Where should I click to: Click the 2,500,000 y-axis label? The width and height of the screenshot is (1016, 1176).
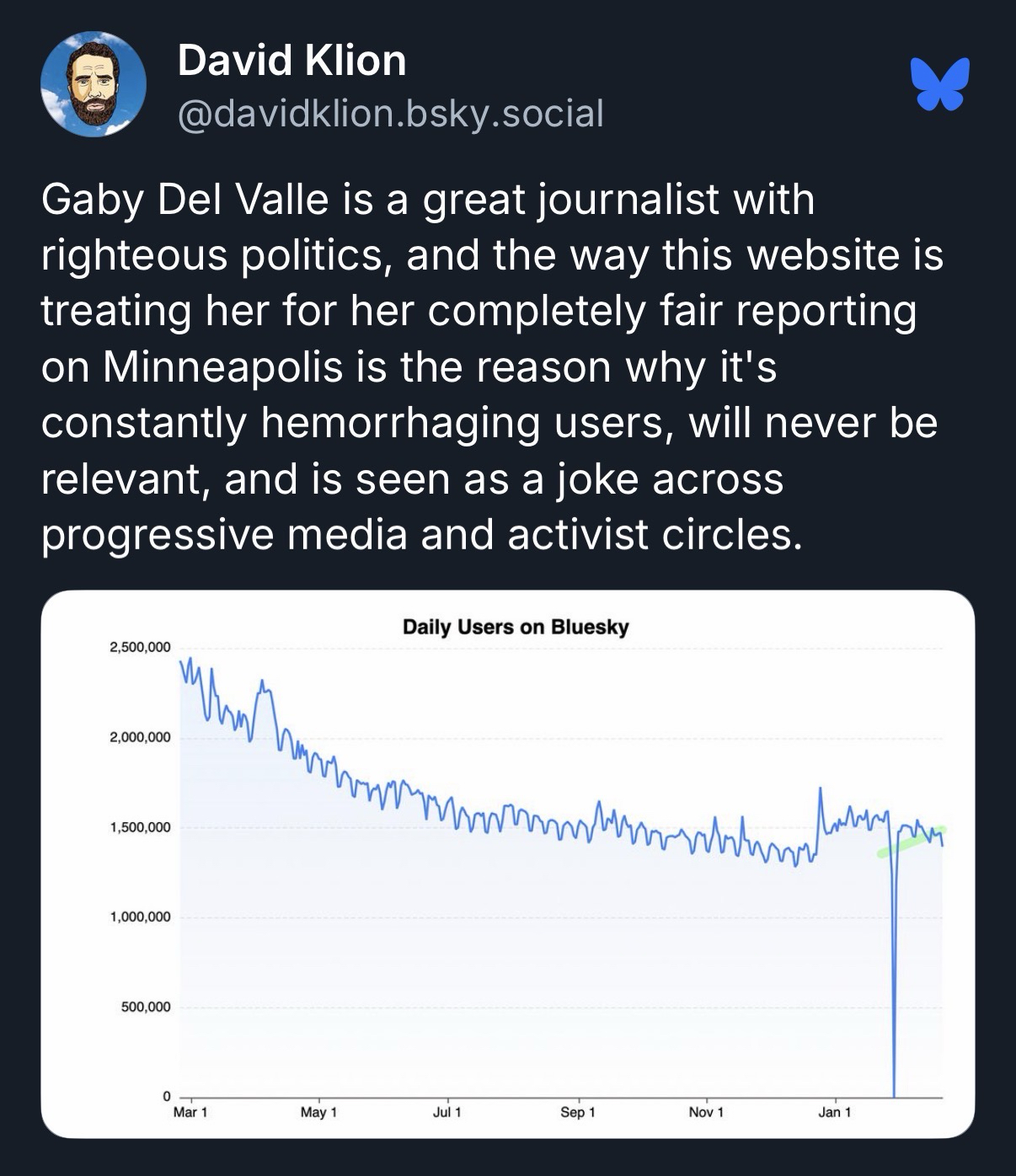pos(140,647)
